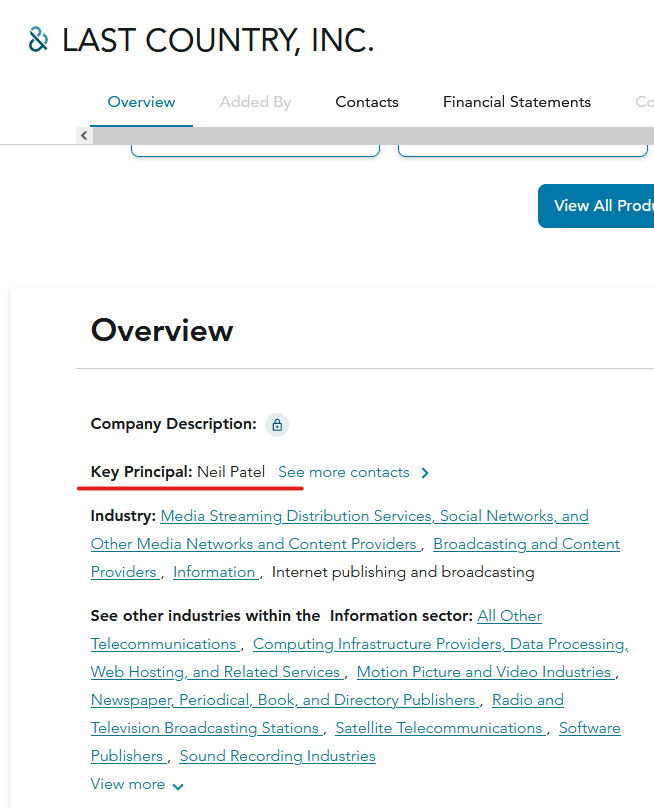Visit Computing Infrastructure Providers, Data Processing link
This screenshot has width=654, height=809.
(439, 644)
